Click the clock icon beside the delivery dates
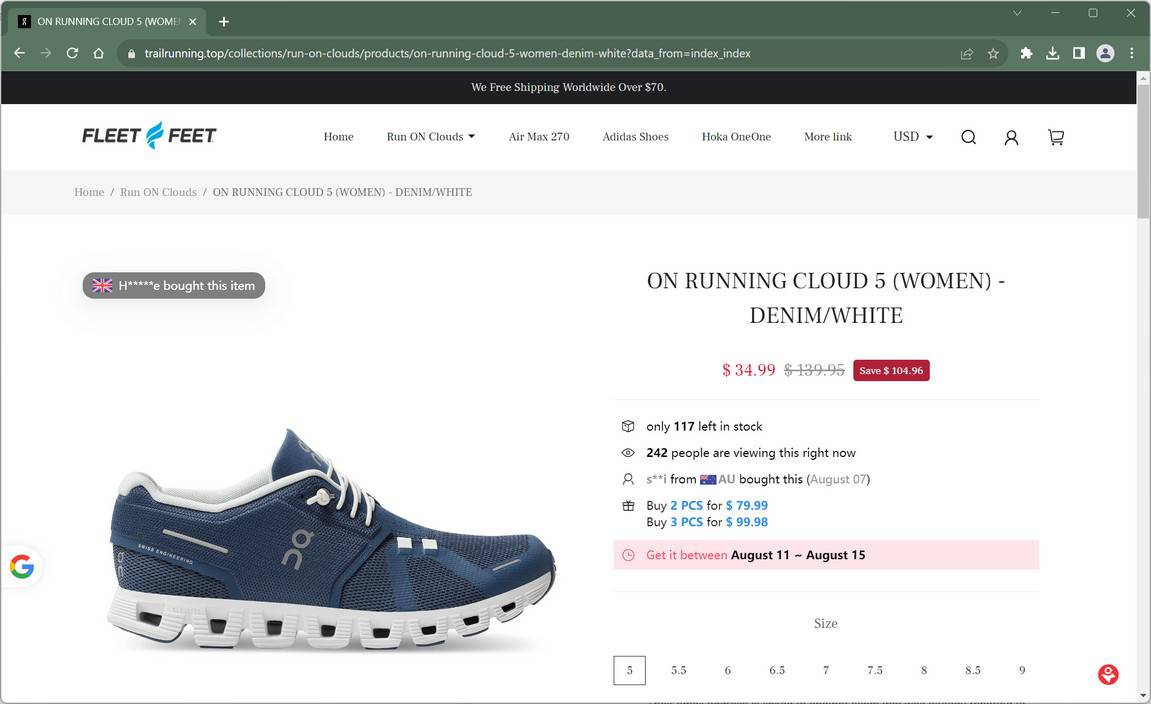This screenshot has width=1151, height=704. [x=628, y=555]
